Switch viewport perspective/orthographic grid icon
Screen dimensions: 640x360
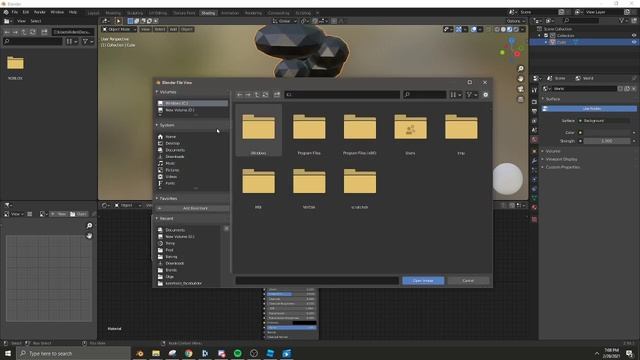pos(520,99)
